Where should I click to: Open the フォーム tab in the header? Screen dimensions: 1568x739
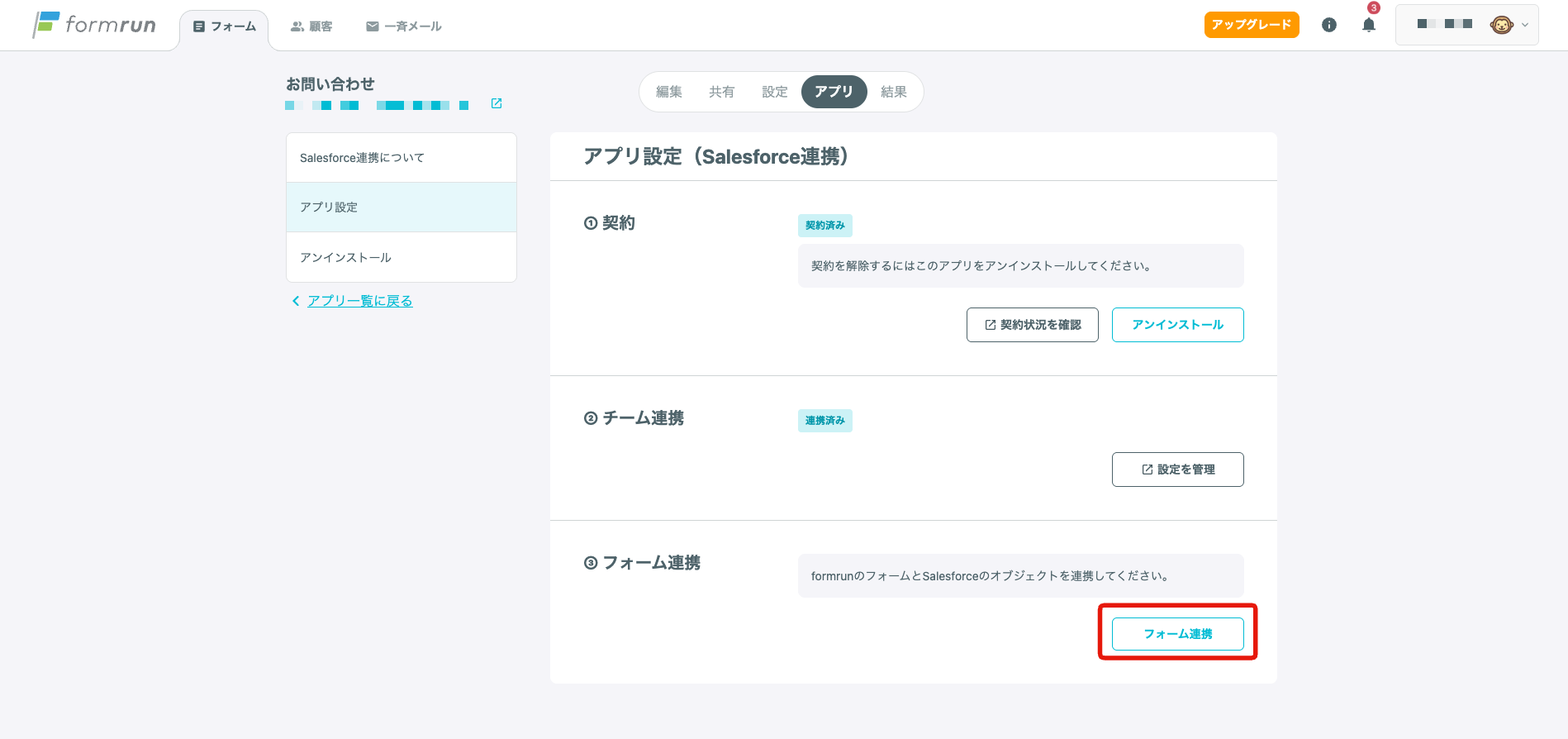(224, 26)
